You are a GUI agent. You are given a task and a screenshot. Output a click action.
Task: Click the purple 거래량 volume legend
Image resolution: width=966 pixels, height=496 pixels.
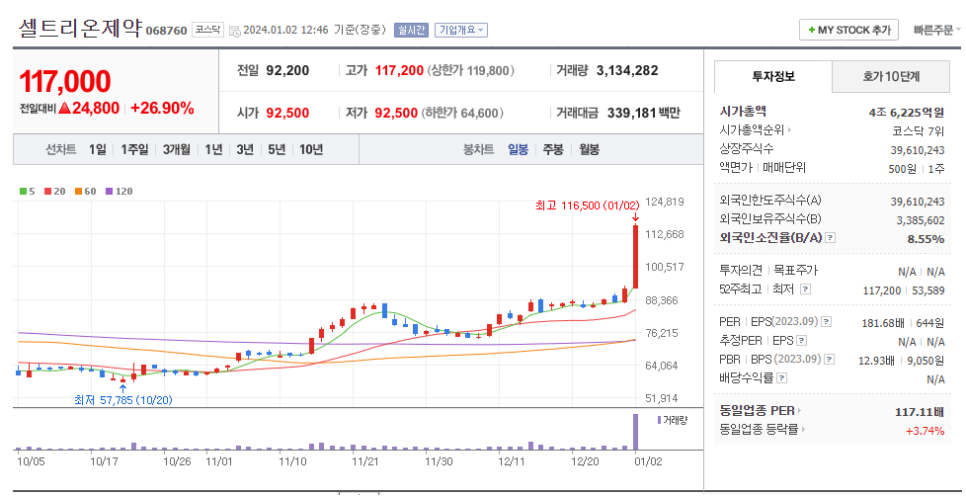[672, 420]
